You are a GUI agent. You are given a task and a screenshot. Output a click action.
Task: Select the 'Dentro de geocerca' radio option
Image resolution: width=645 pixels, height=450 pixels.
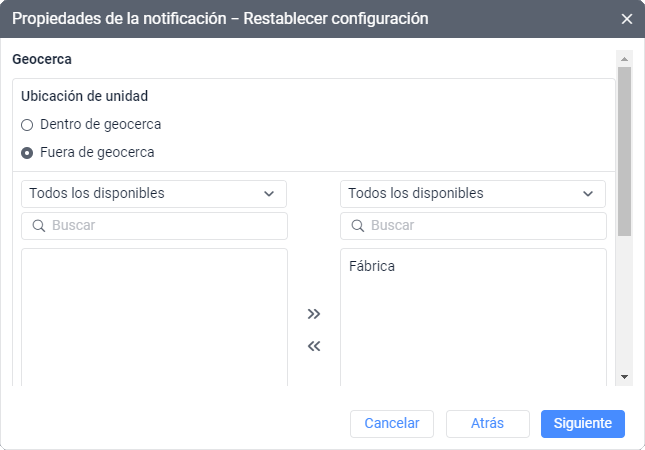pyautogui.click(x=27, y=125)
